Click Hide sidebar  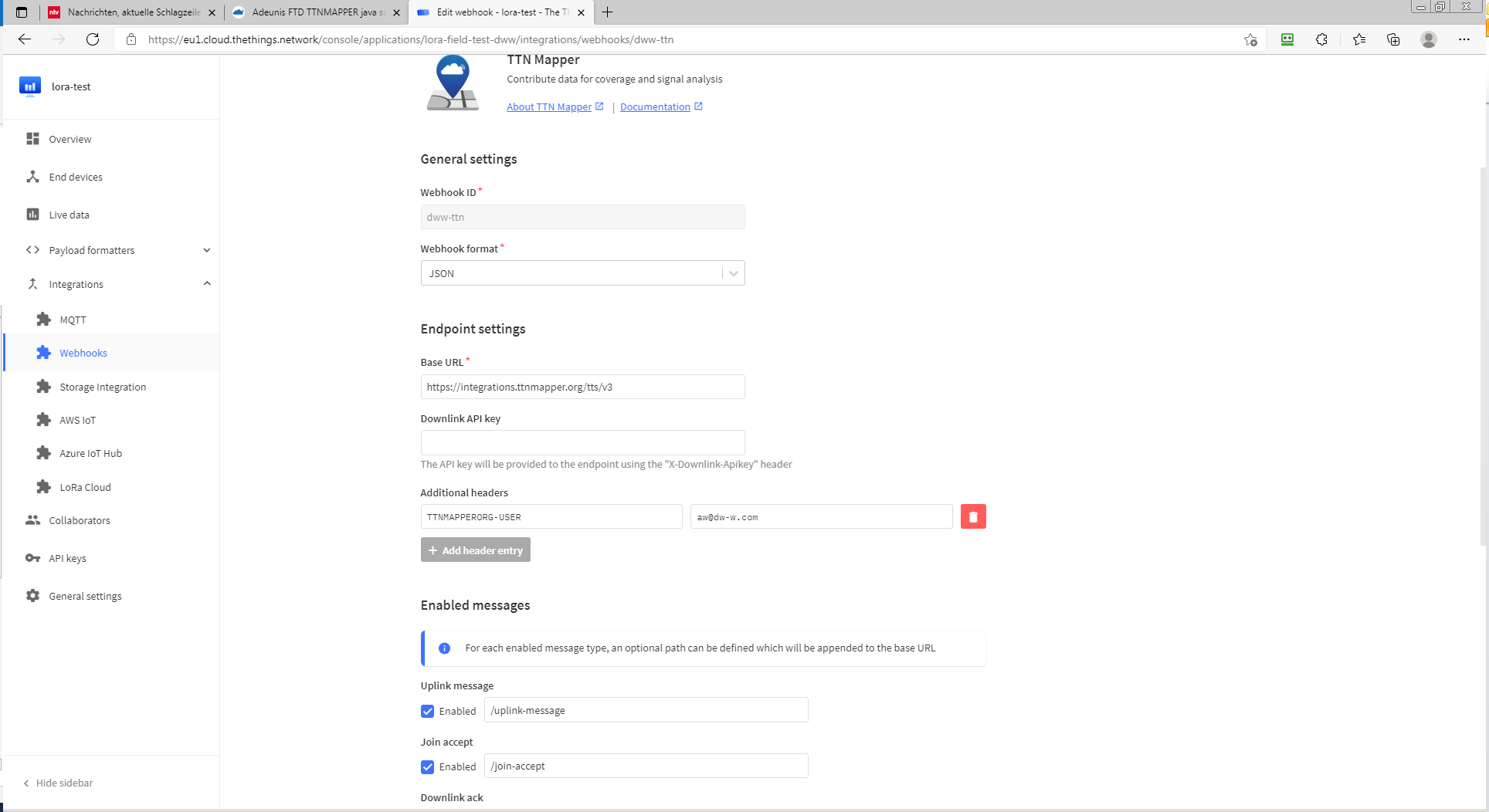(x=58, y=783)
